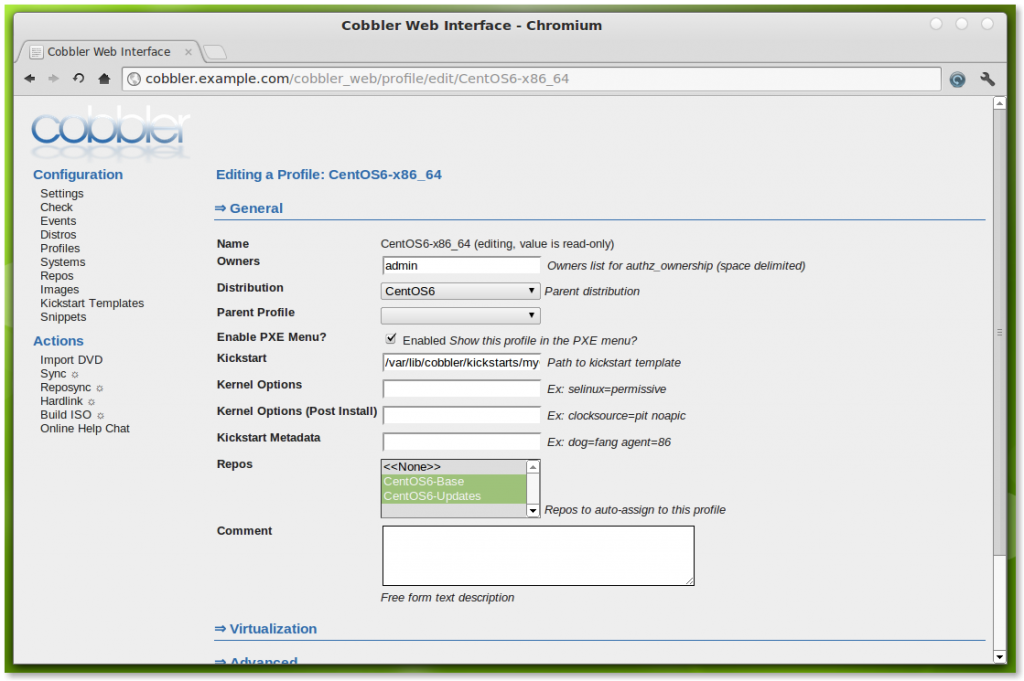Screen dimensions: 1024x681
Task: Click the browser reload icon
Action: [79, 79]
